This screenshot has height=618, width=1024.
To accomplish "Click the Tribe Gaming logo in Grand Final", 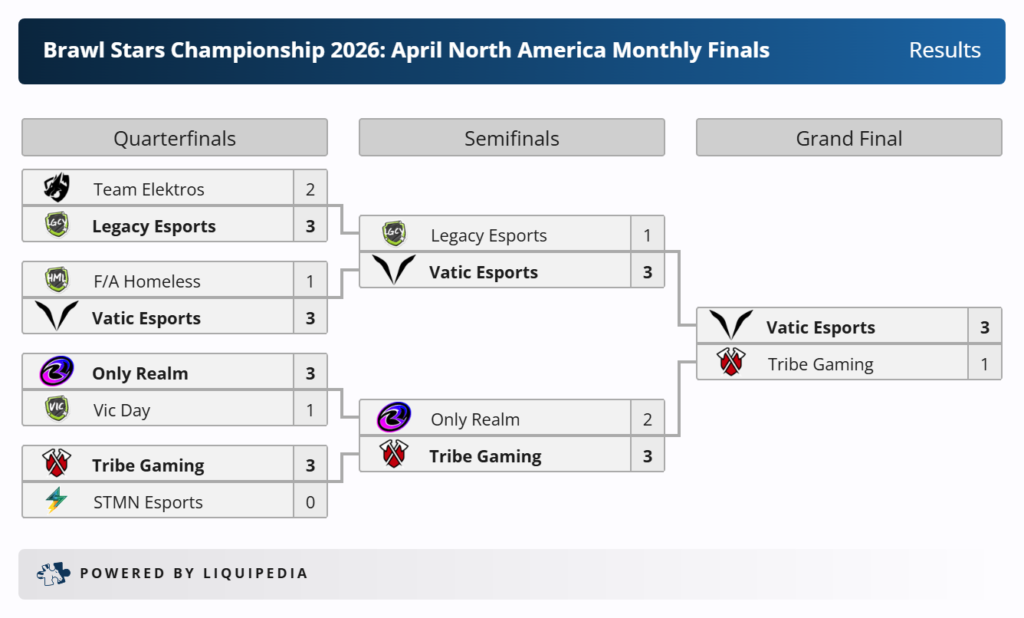I will [731, 364].
